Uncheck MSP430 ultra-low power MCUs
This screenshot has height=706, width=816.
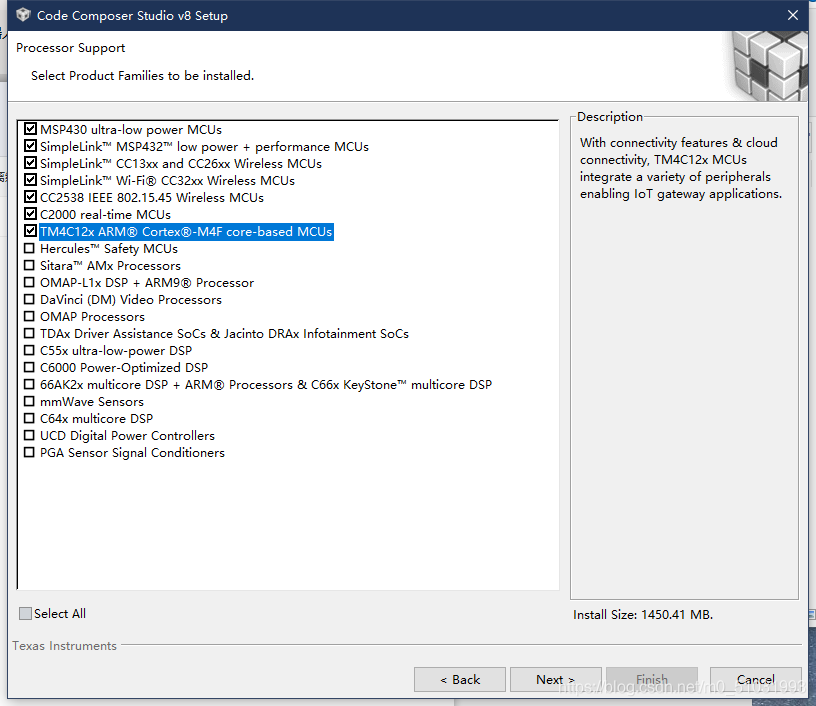[x=30, y=130]
